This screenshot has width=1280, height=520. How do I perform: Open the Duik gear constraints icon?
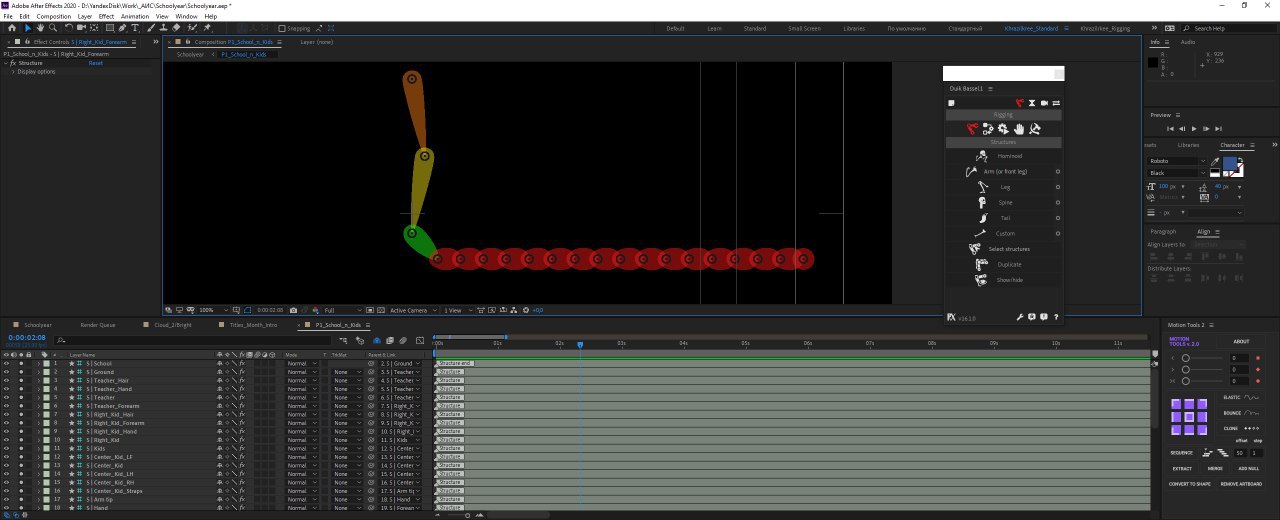[x=1003, y=128]
